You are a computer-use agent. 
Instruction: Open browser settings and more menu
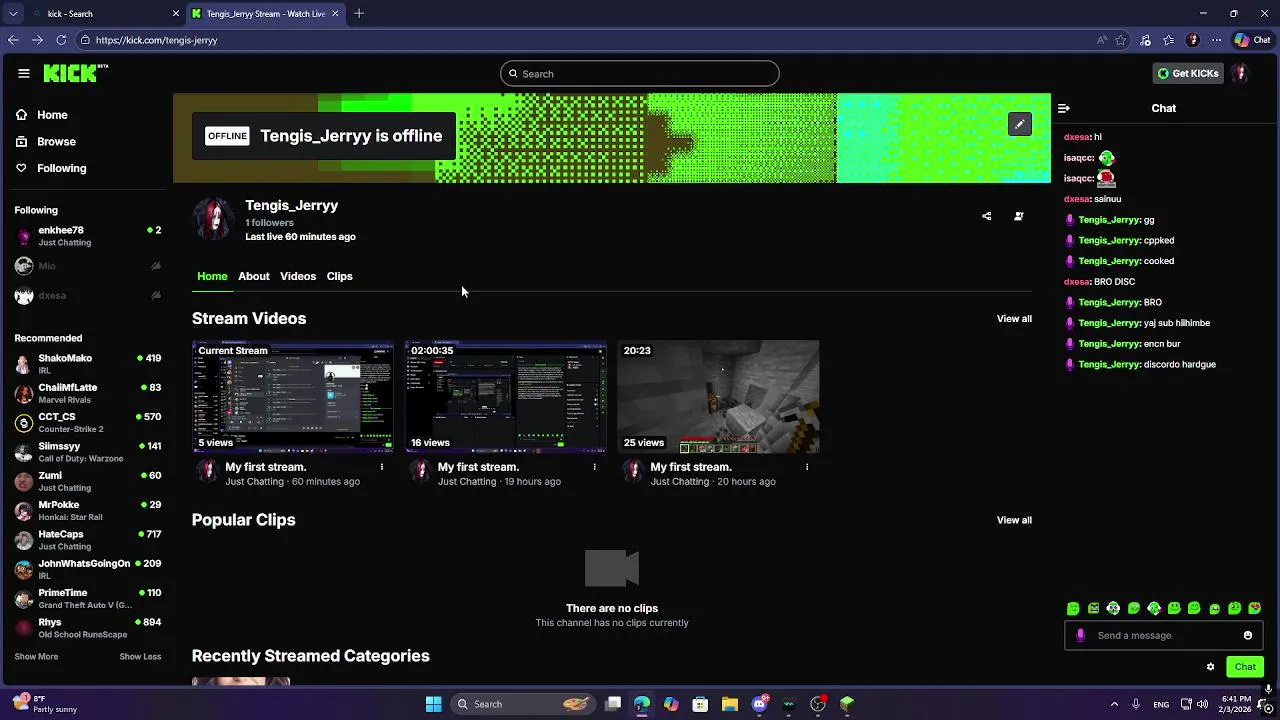(1216, 40)
